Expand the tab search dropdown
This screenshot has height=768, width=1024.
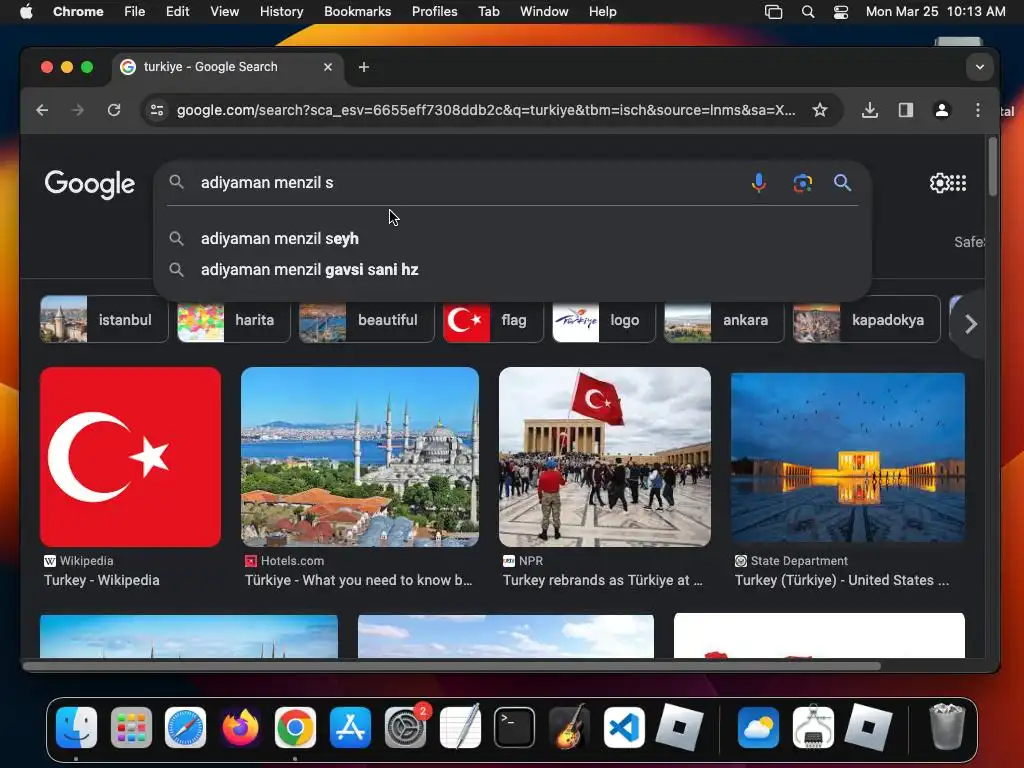(x=980, y=67)
